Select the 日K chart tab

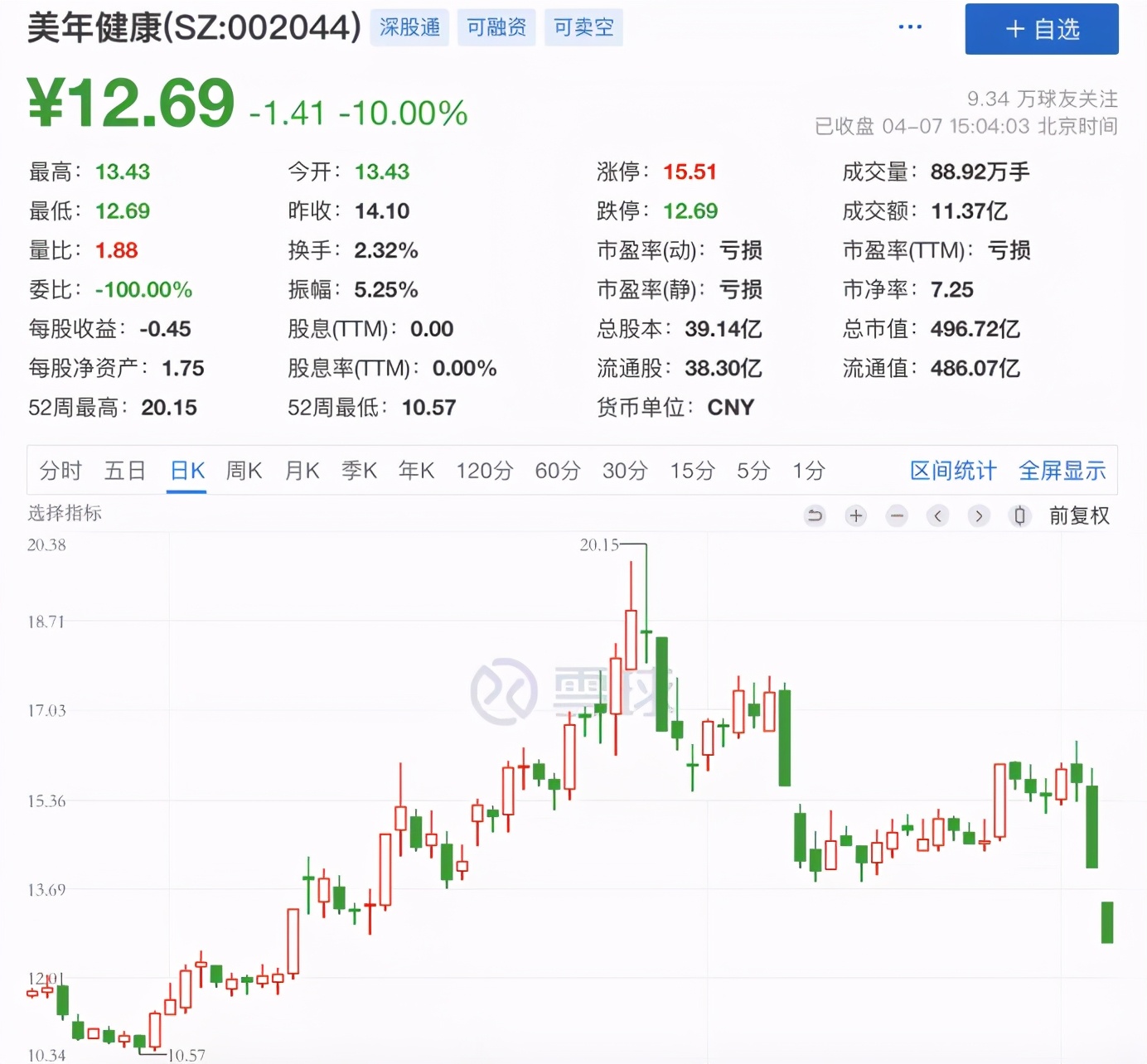tap(187, 471)
